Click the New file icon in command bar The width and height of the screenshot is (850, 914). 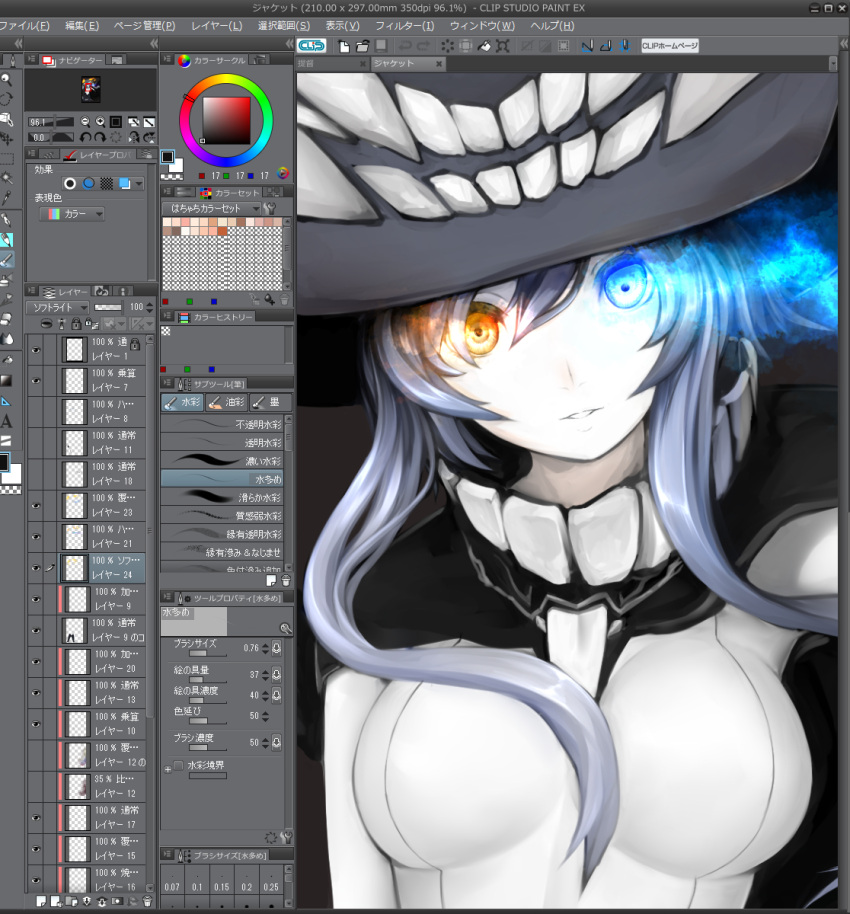tap(344, 45)
